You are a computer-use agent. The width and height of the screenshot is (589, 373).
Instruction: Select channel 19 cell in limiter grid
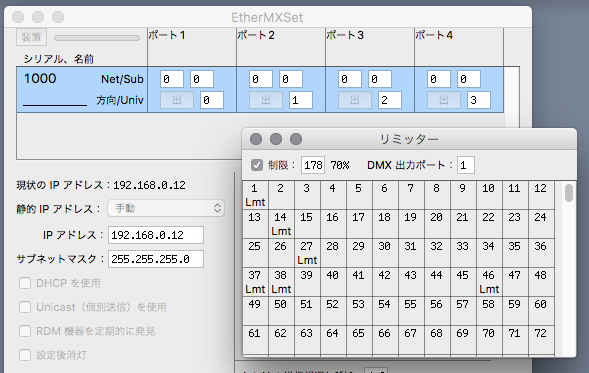click(x=411, y=224)
